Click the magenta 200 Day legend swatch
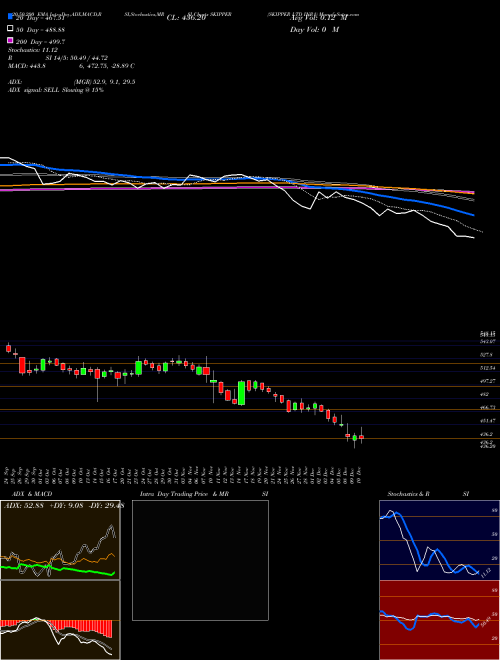This screenshot has width=500, height=660. [x=10, y=40]
